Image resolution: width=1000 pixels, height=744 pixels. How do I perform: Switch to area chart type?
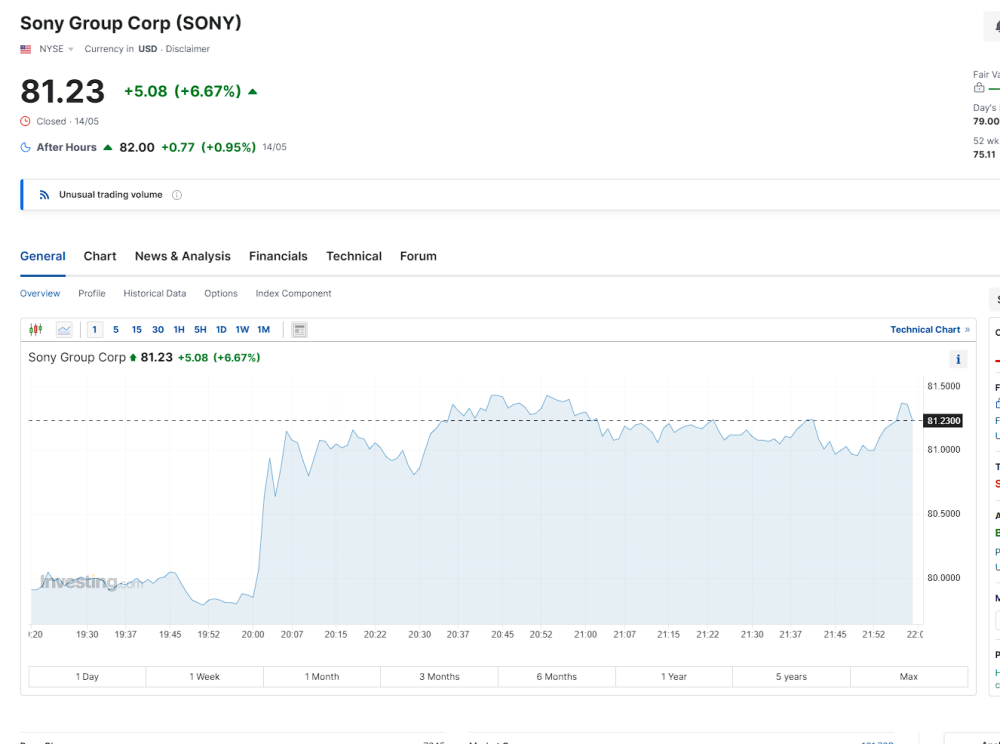(64, 330)
